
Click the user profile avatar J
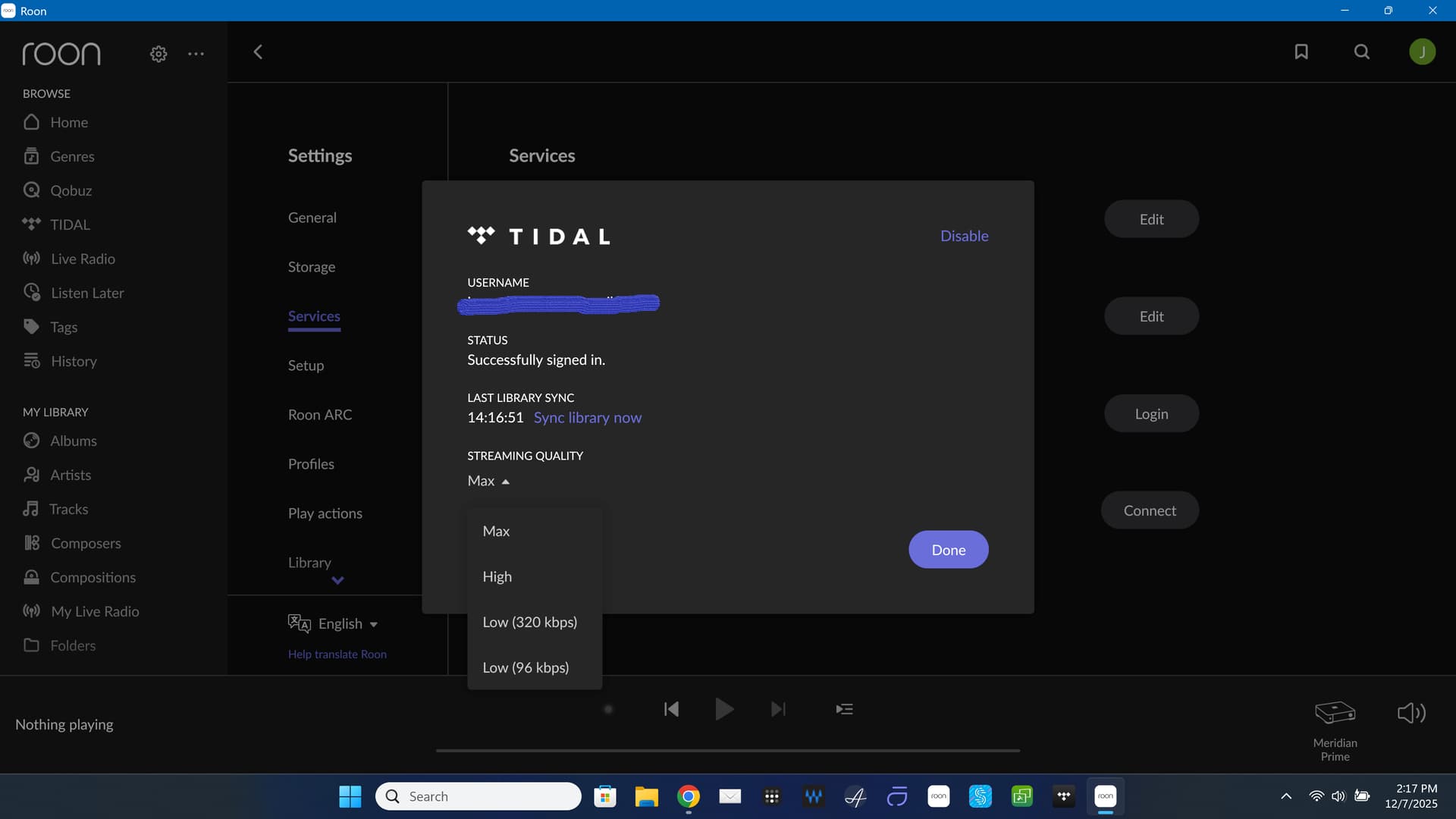coord(1422,52)
